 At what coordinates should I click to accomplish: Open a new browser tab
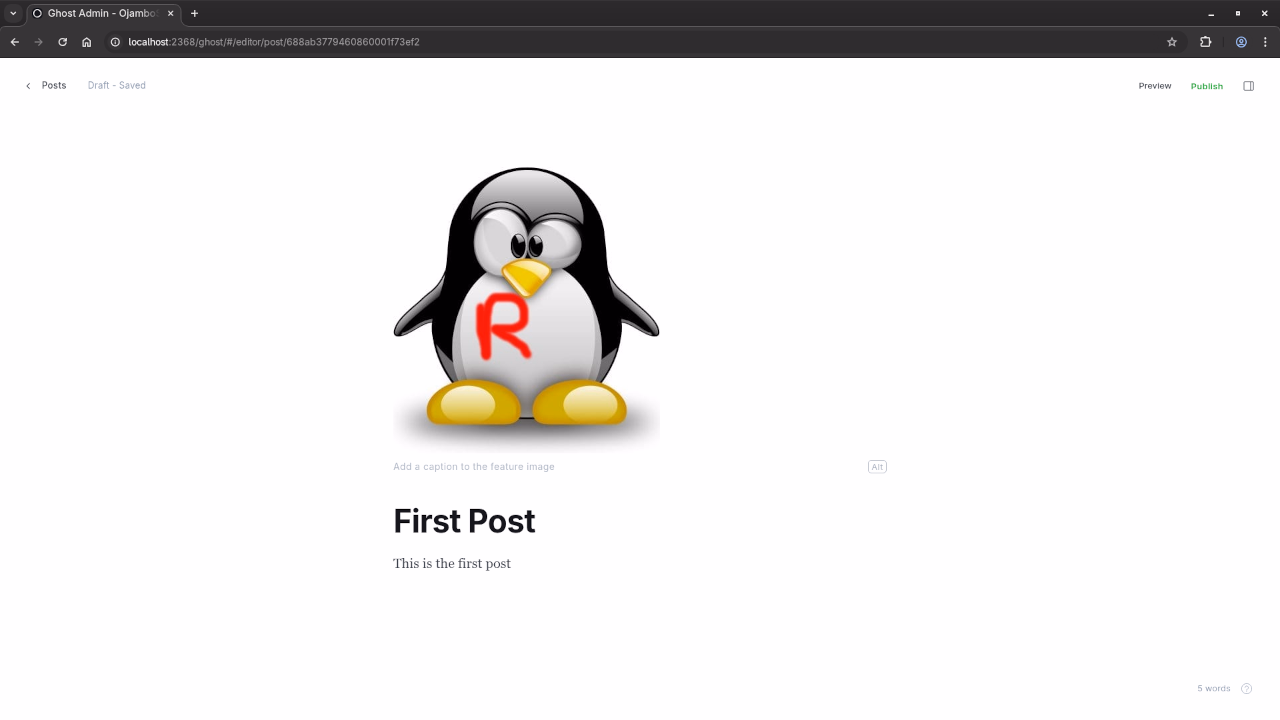tap(194, 13)
